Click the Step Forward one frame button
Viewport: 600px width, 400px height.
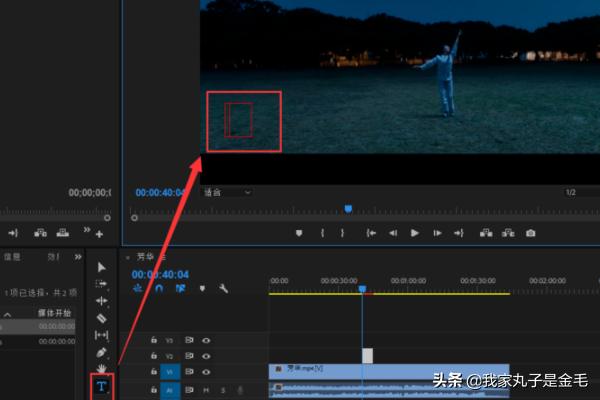click(437, 233)
